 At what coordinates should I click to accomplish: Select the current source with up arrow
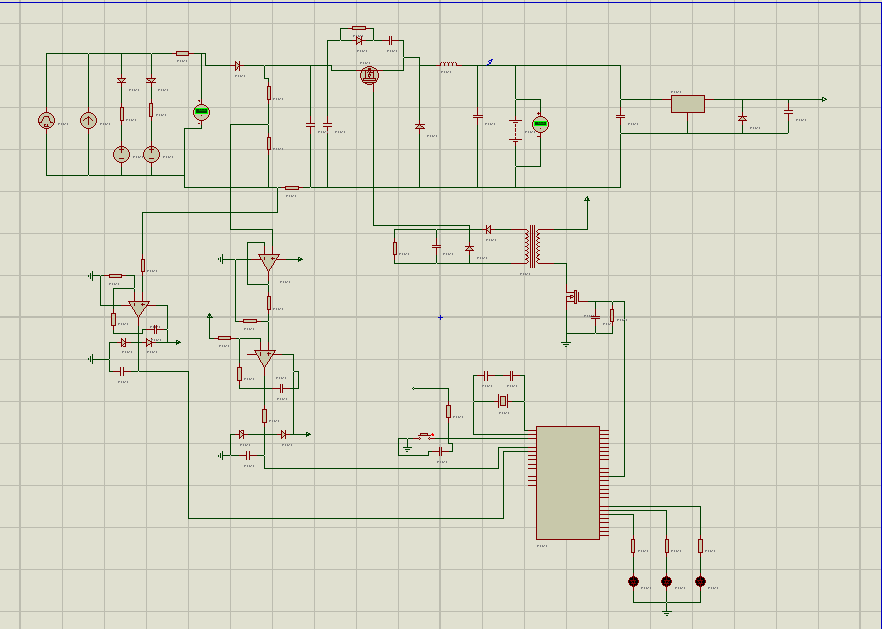pos(88,120)
